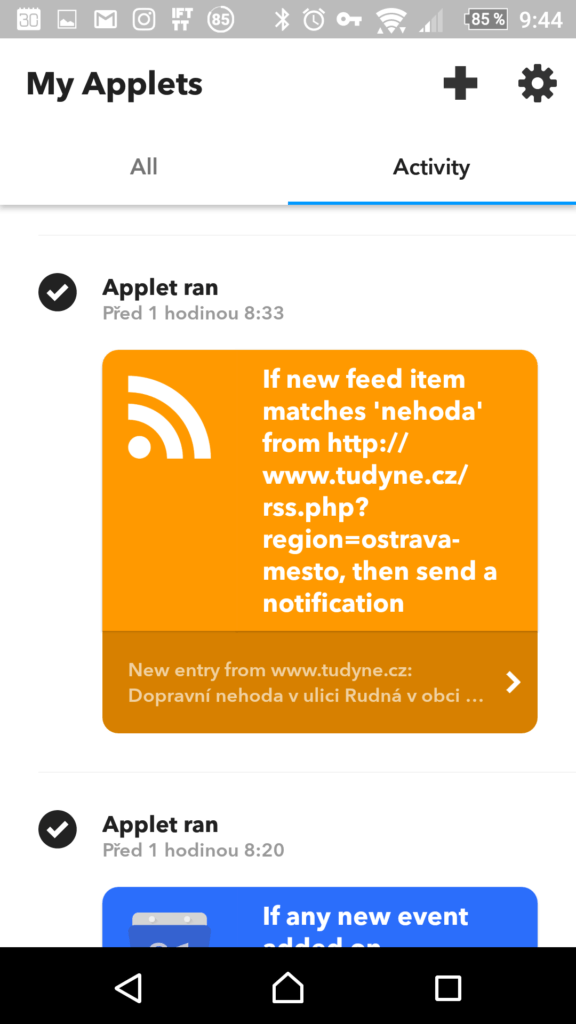Expand the tudyne.cz entry chevron arrow
The height and width of the screenshot is (1024, 576).
click(x=514, y=682)
